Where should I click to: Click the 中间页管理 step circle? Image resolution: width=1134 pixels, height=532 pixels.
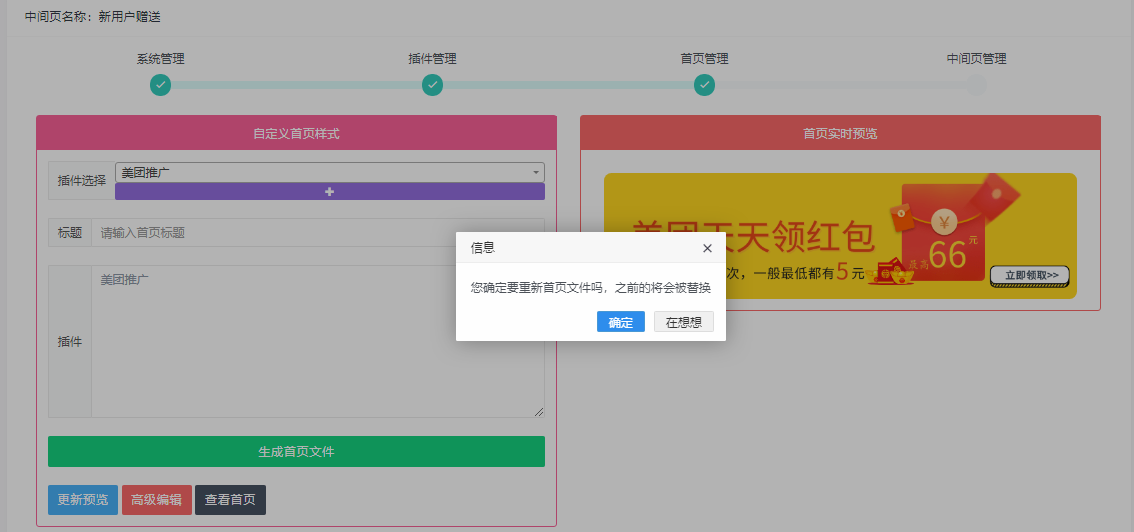tap(976, 85)
